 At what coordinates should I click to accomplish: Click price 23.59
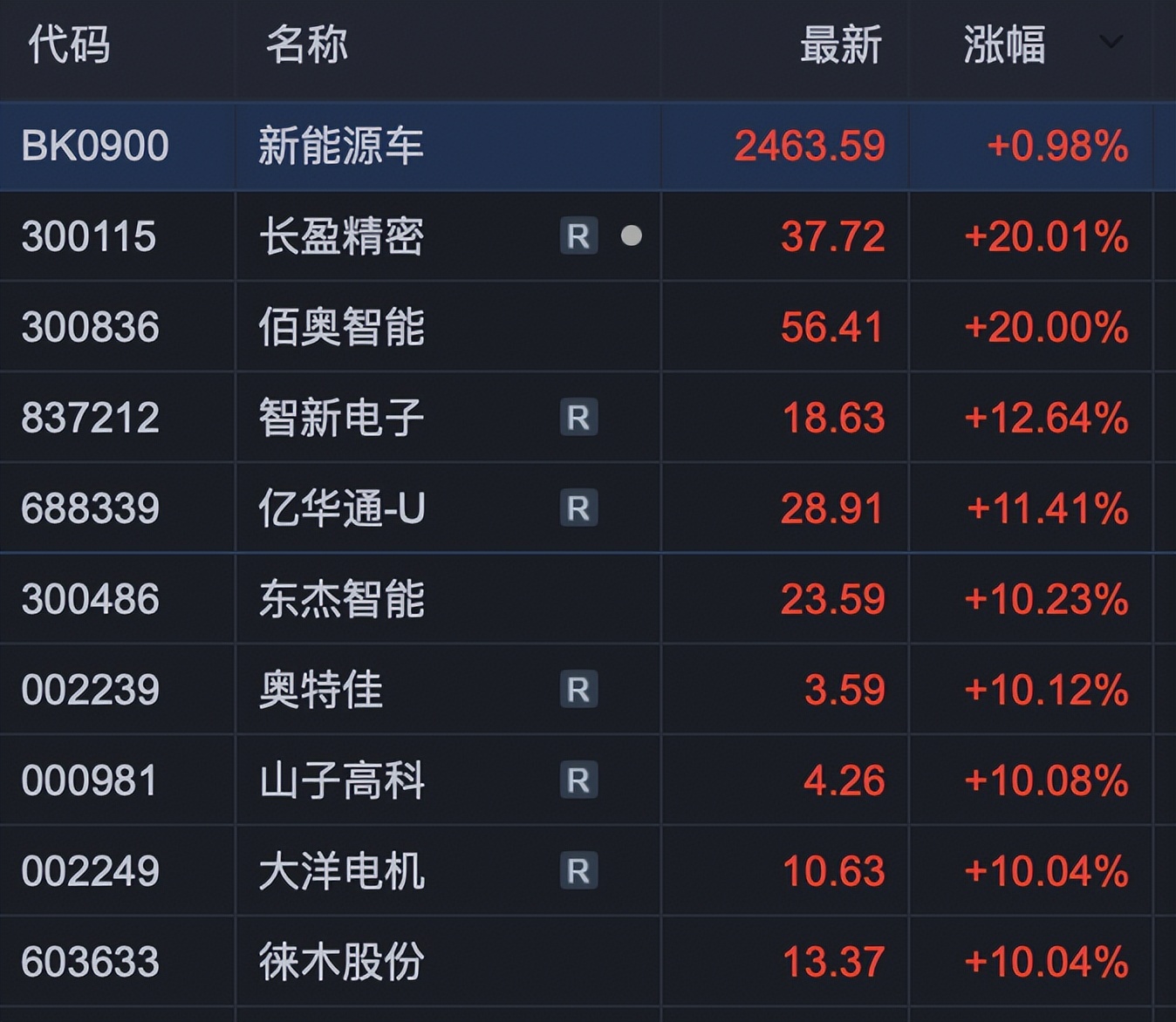(x=833, y=599)
